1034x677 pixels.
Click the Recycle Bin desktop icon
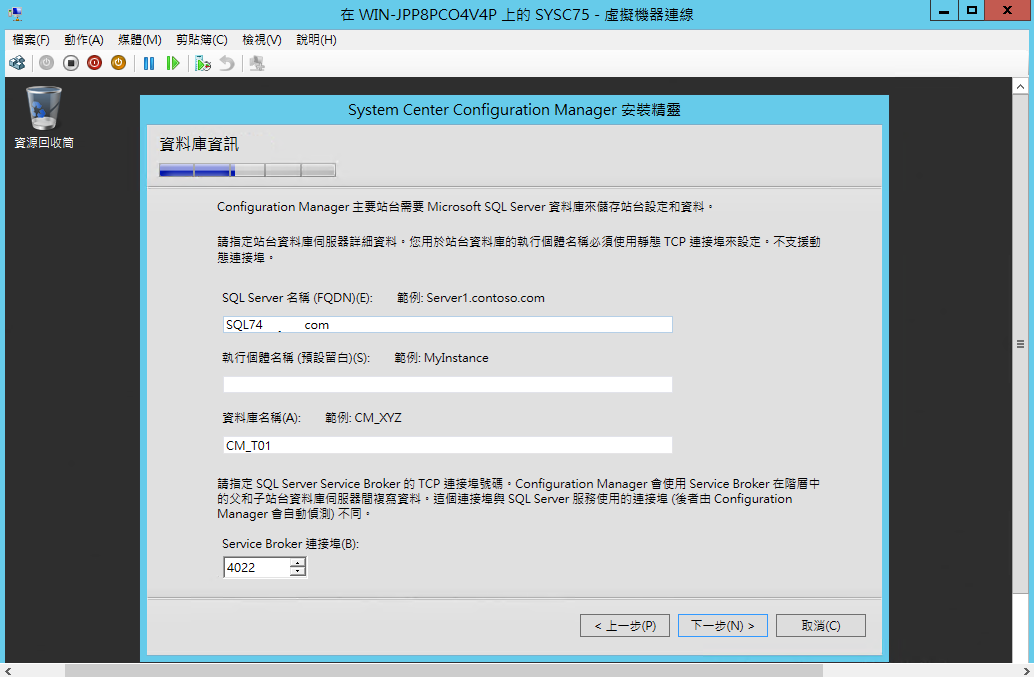[44, 108]
